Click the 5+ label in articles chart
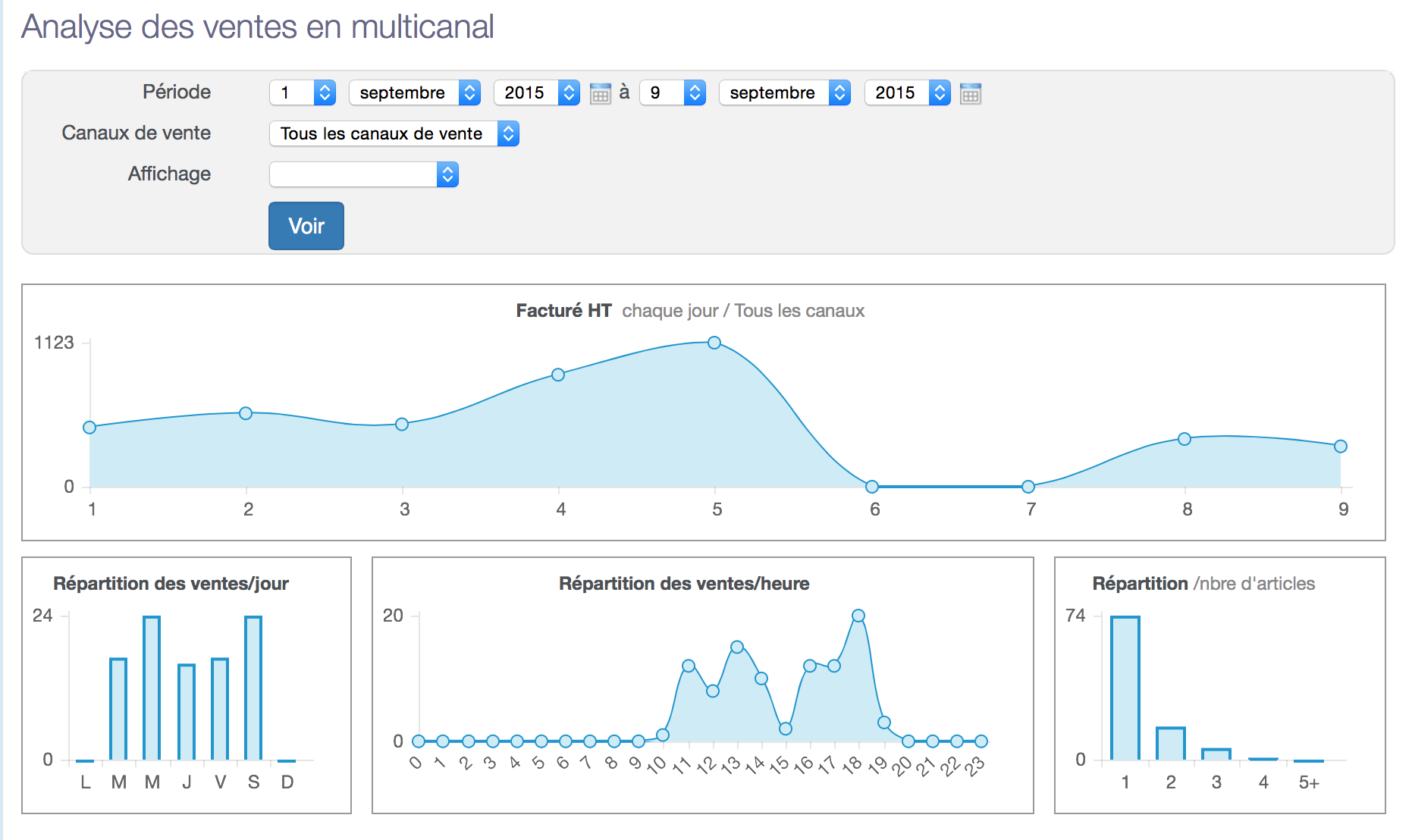 tap(1309, 782)
